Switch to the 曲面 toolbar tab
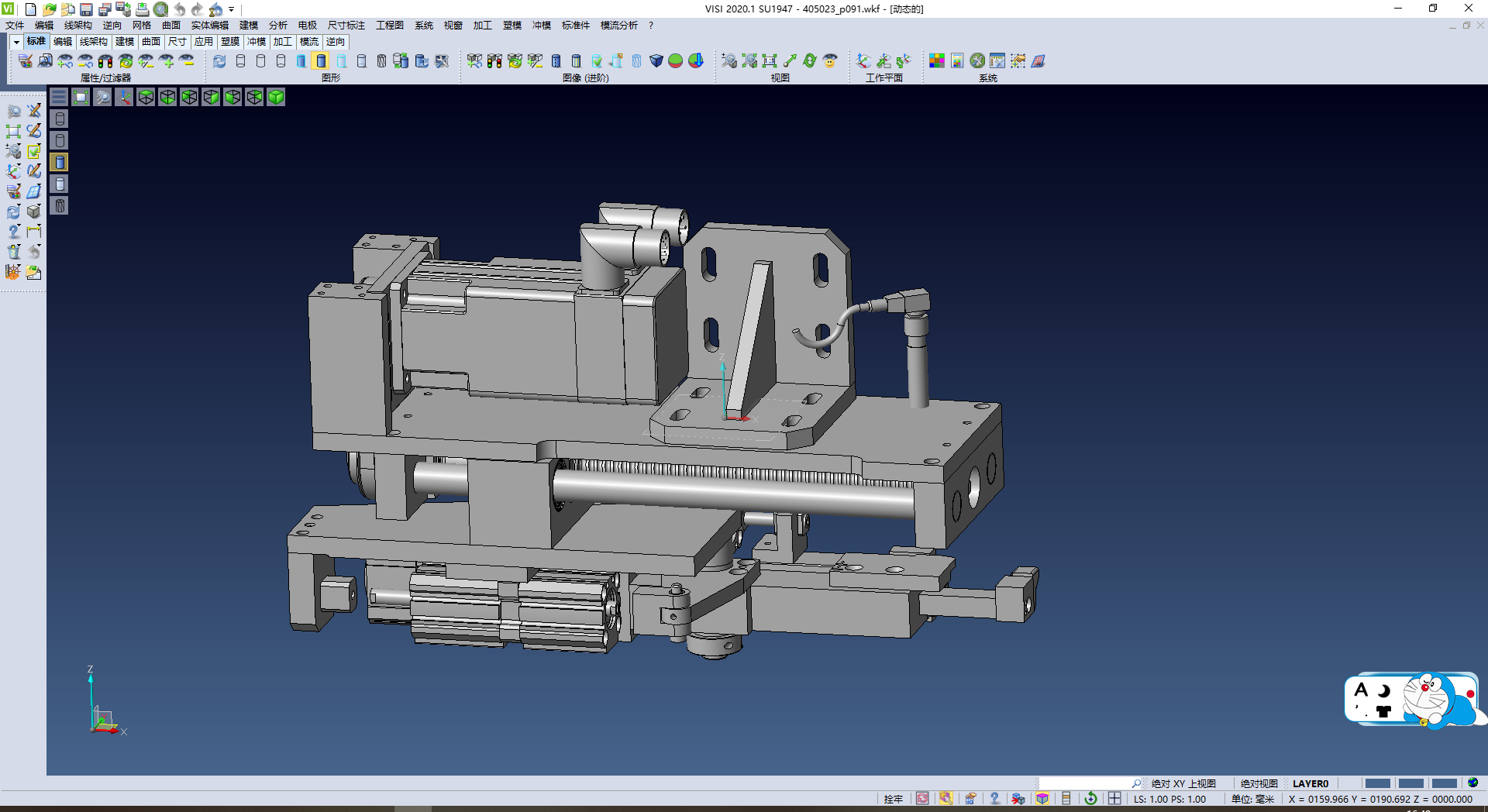The image size is (1488, 812). (151, 42)
